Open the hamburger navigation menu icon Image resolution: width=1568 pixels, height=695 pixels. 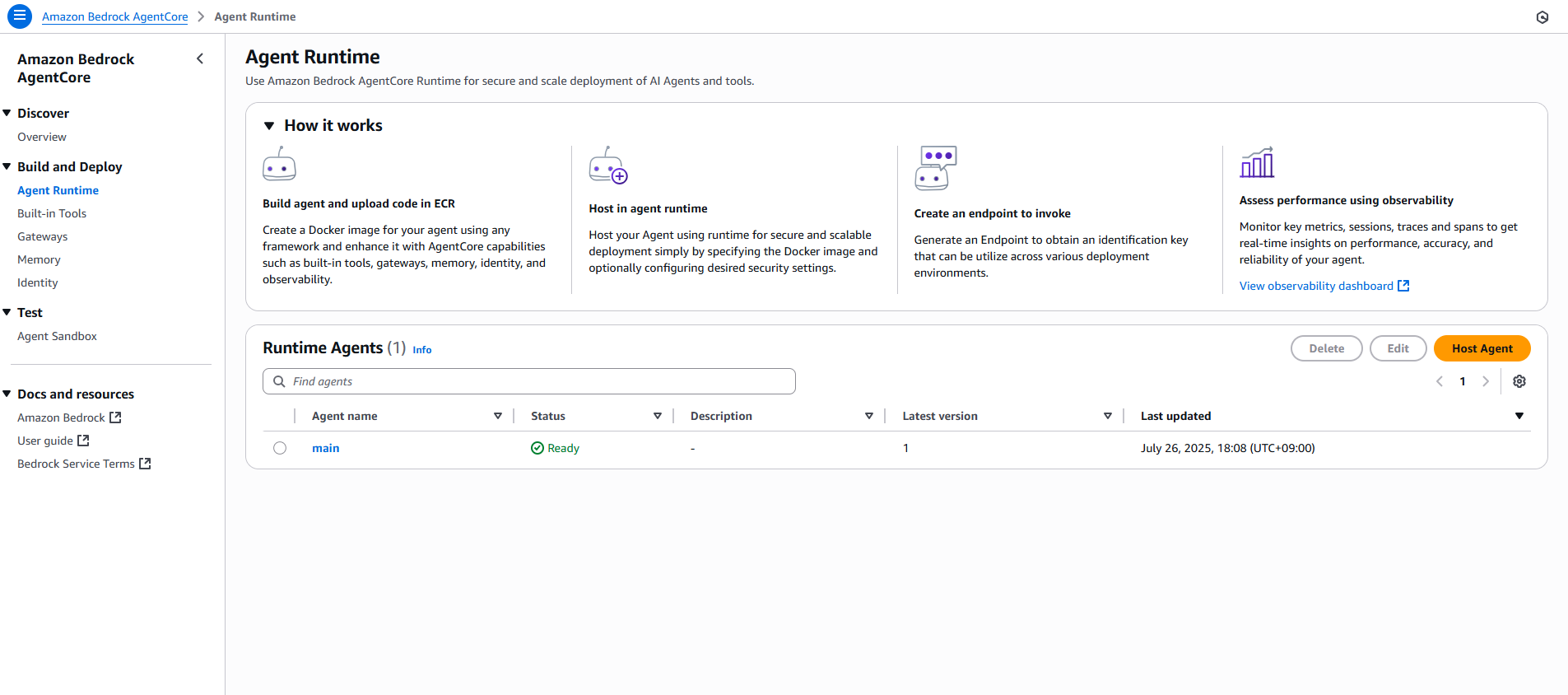tap(20, 16)
